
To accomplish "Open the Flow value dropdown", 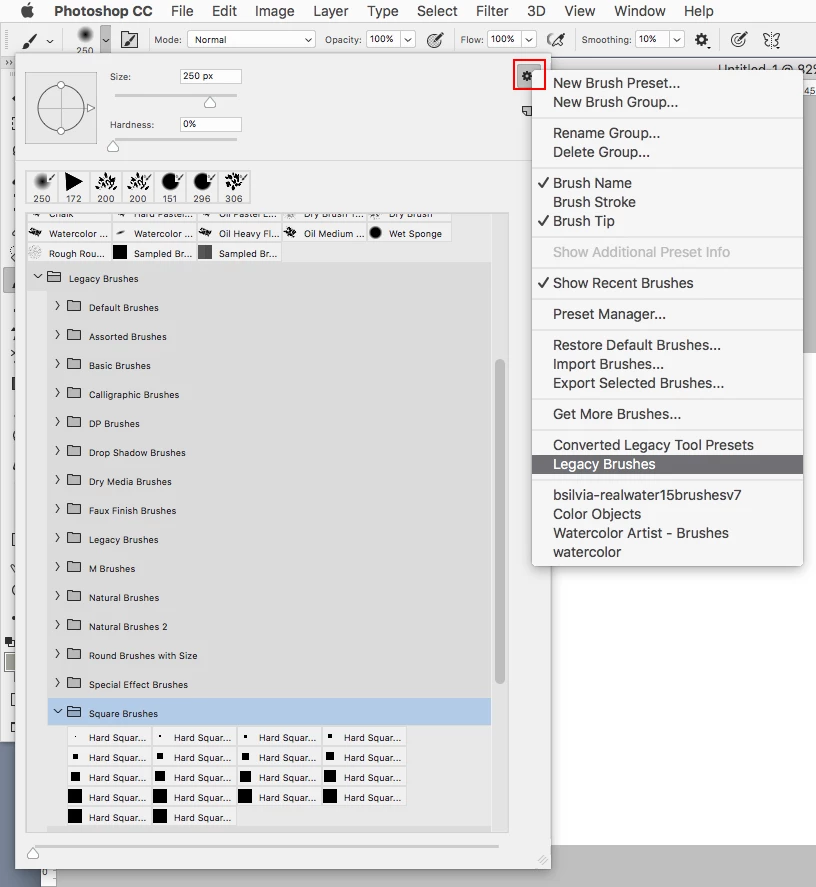I will coord(529,40).
